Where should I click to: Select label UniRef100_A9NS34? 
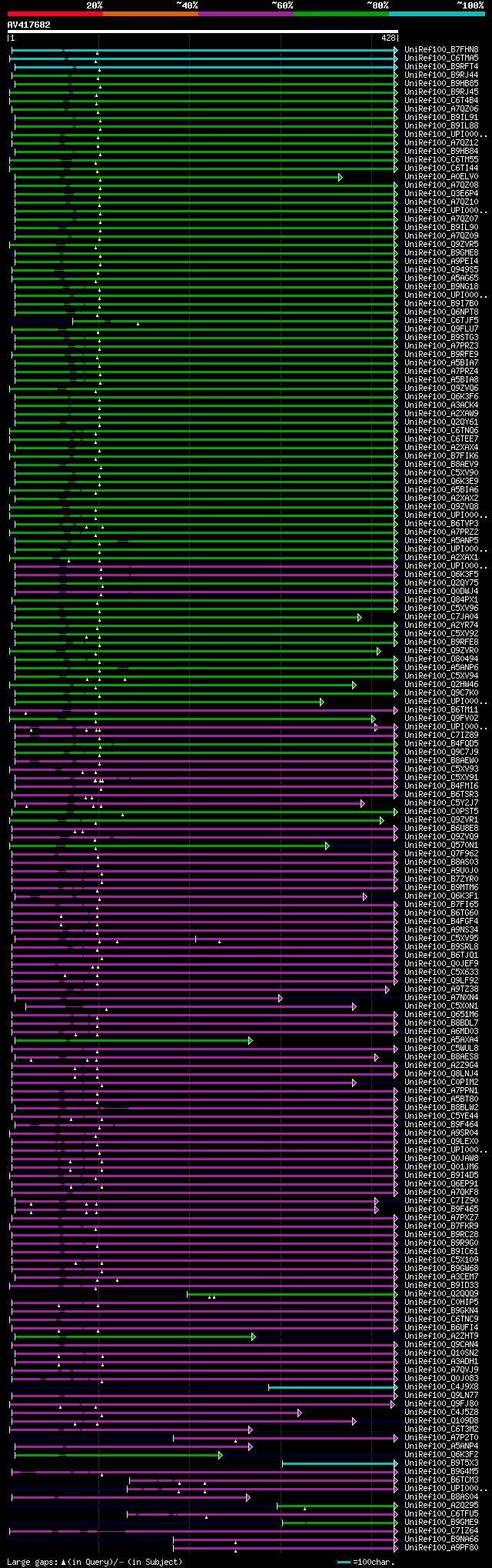tap(441, 930)
